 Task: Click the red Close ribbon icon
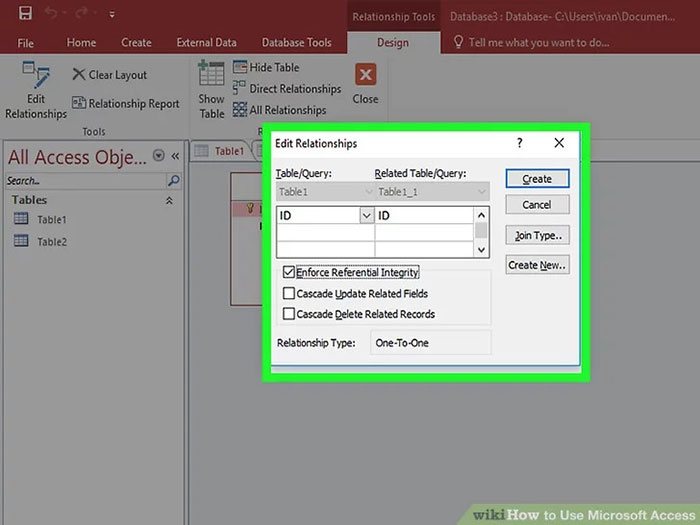coord(365,76)
